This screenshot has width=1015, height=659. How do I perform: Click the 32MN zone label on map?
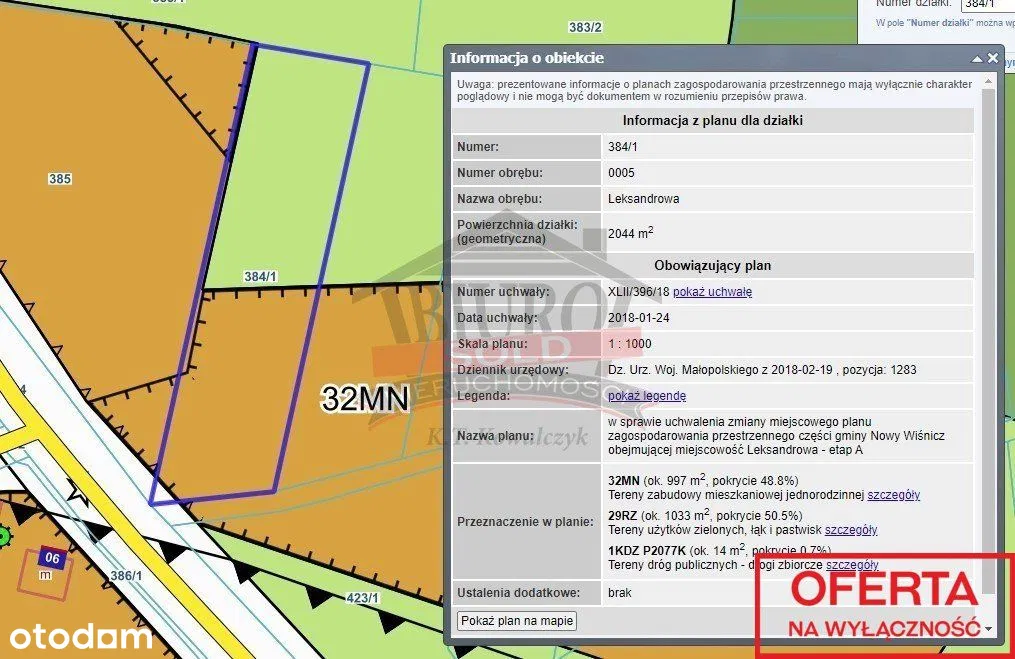[365, 399]
